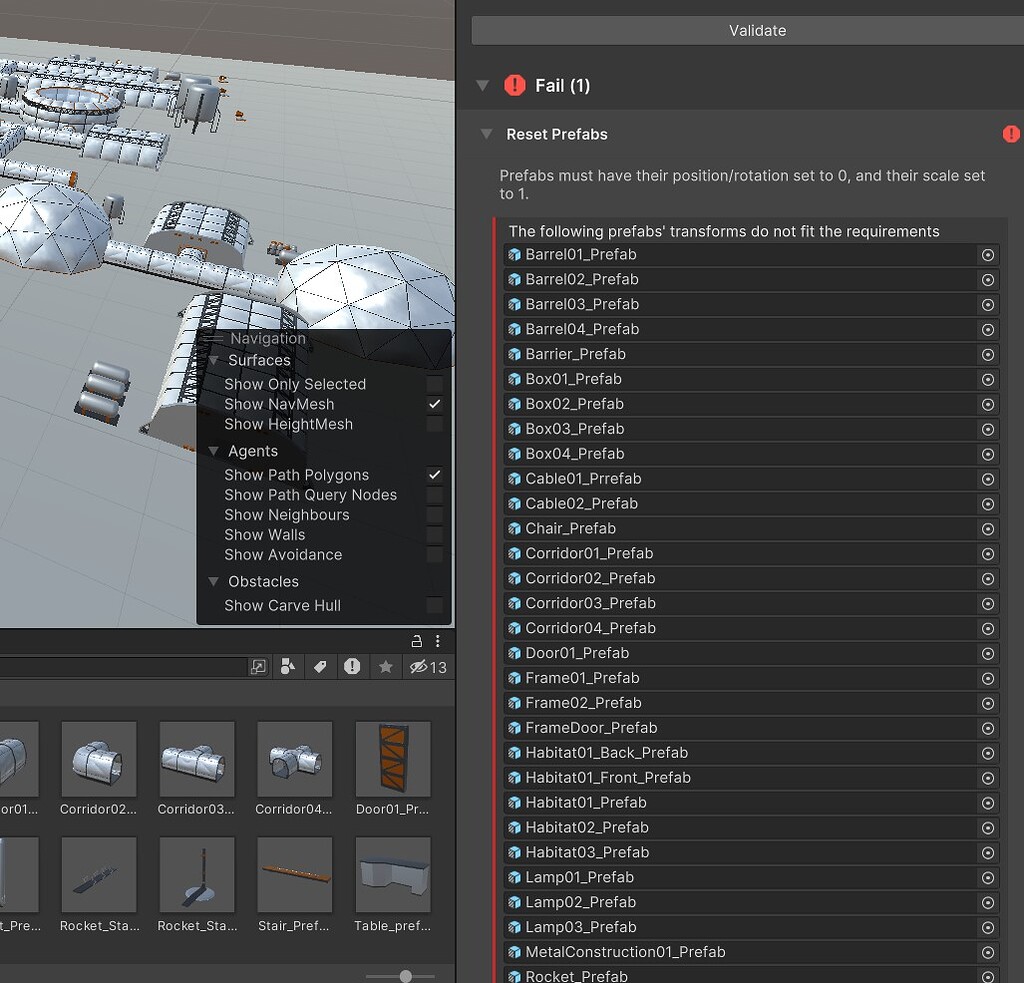Select Show Only Selected in Navigation overlay
Image resolution: width=1024 pixels, height=983 pixels.
(x=295, y=383)
